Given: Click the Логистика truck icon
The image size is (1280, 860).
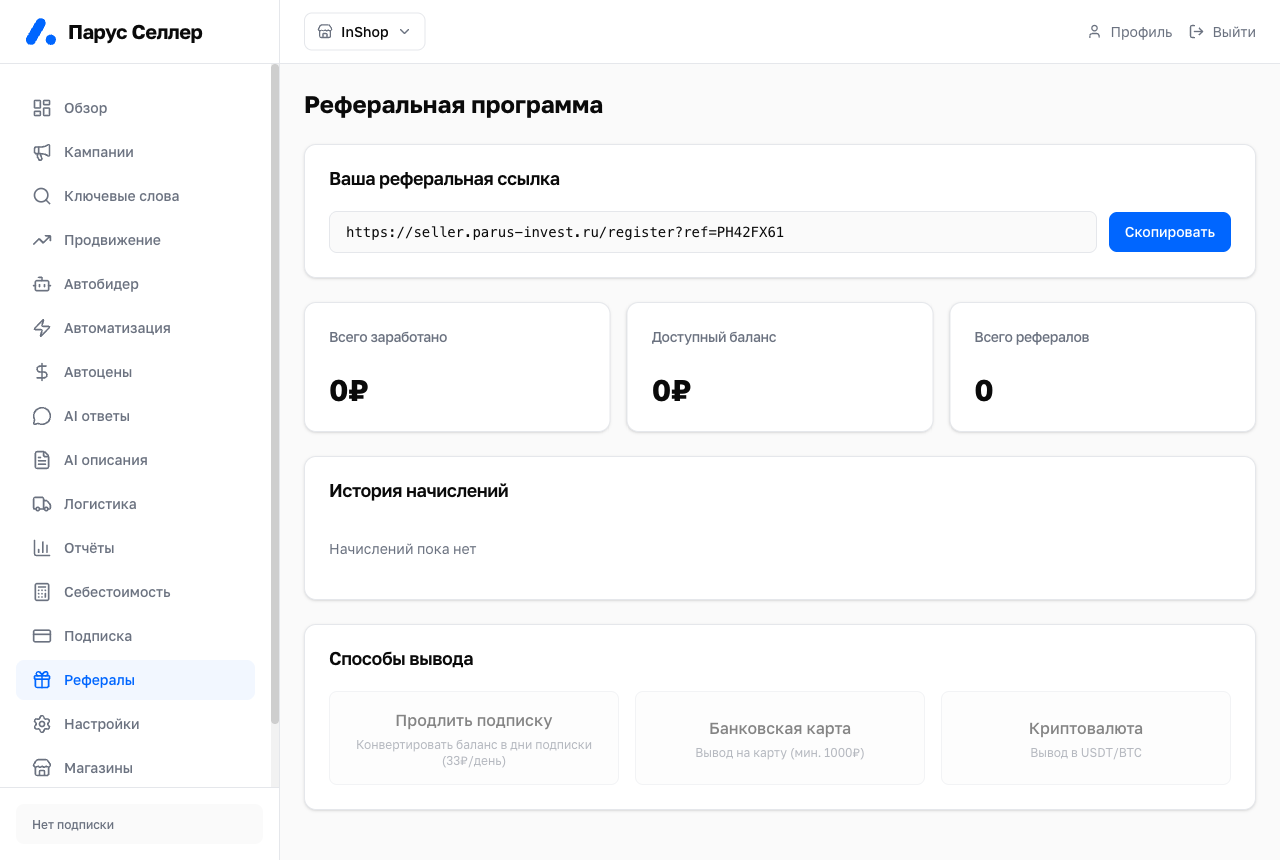Looking at the screenshot, I should pos(42,504).
